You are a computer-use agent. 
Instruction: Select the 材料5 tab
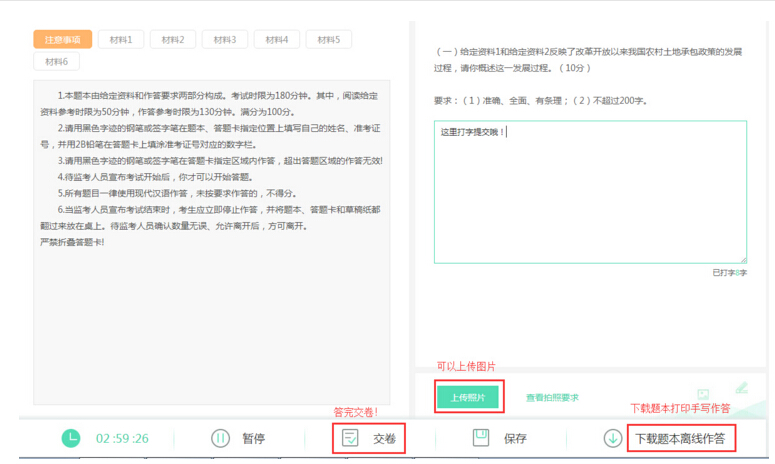click(328, 39)
